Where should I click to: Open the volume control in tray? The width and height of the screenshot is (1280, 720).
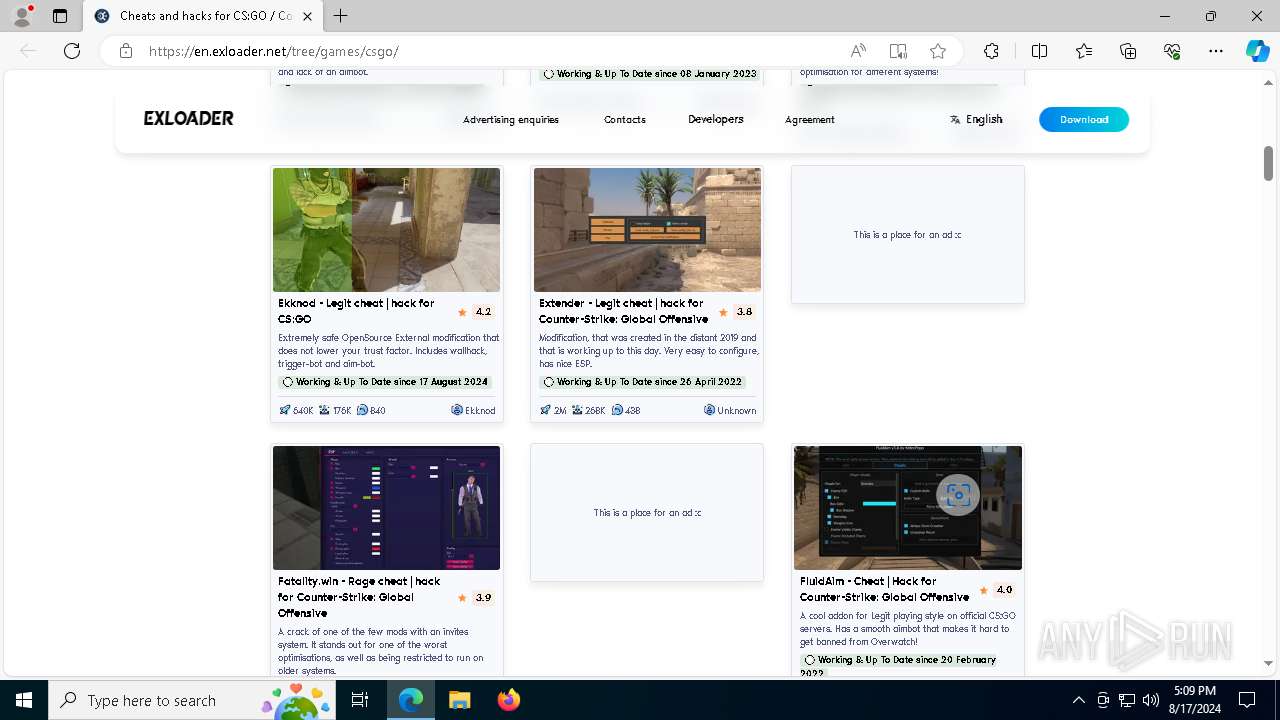(1151, 700)
